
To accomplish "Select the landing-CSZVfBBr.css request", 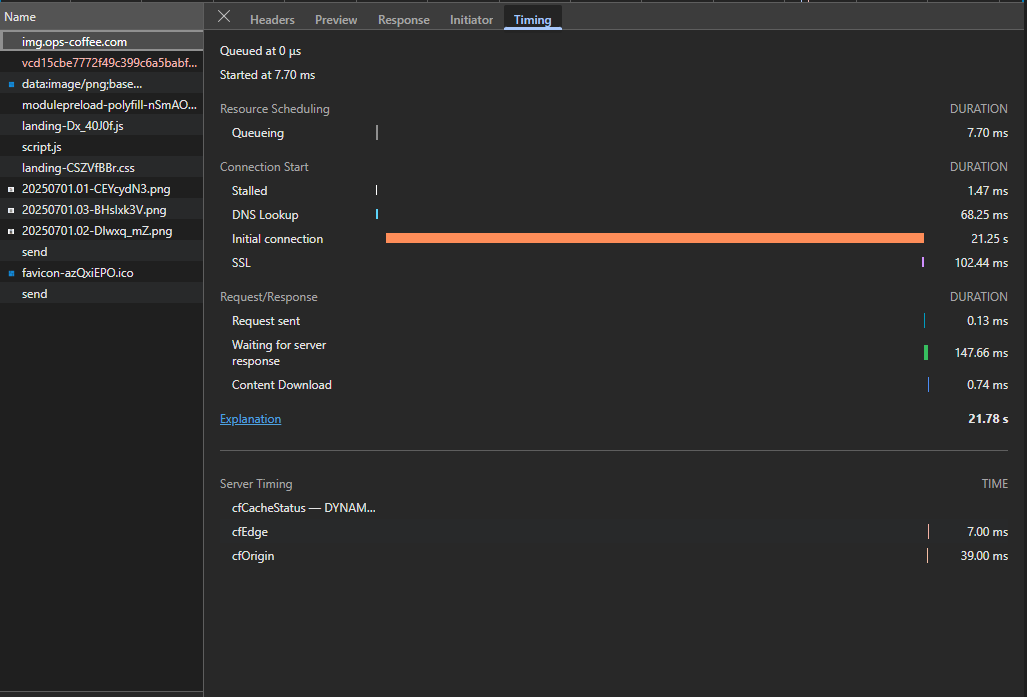I will 78,168.
